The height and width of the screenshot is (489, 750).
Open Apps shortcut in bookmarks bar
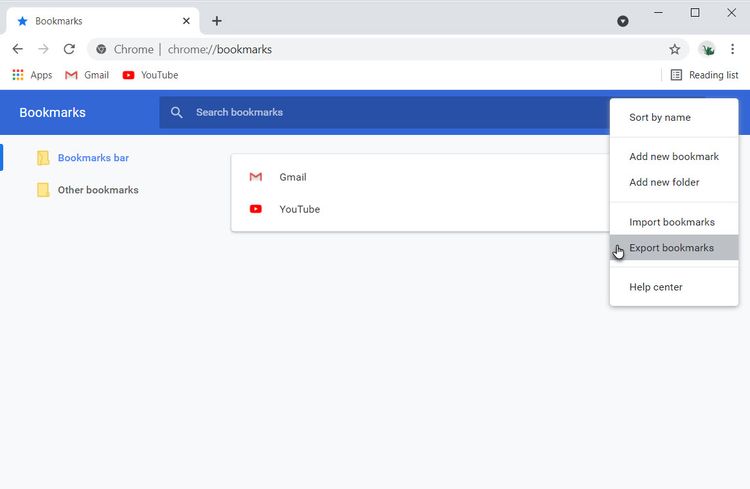pos(32,75)
